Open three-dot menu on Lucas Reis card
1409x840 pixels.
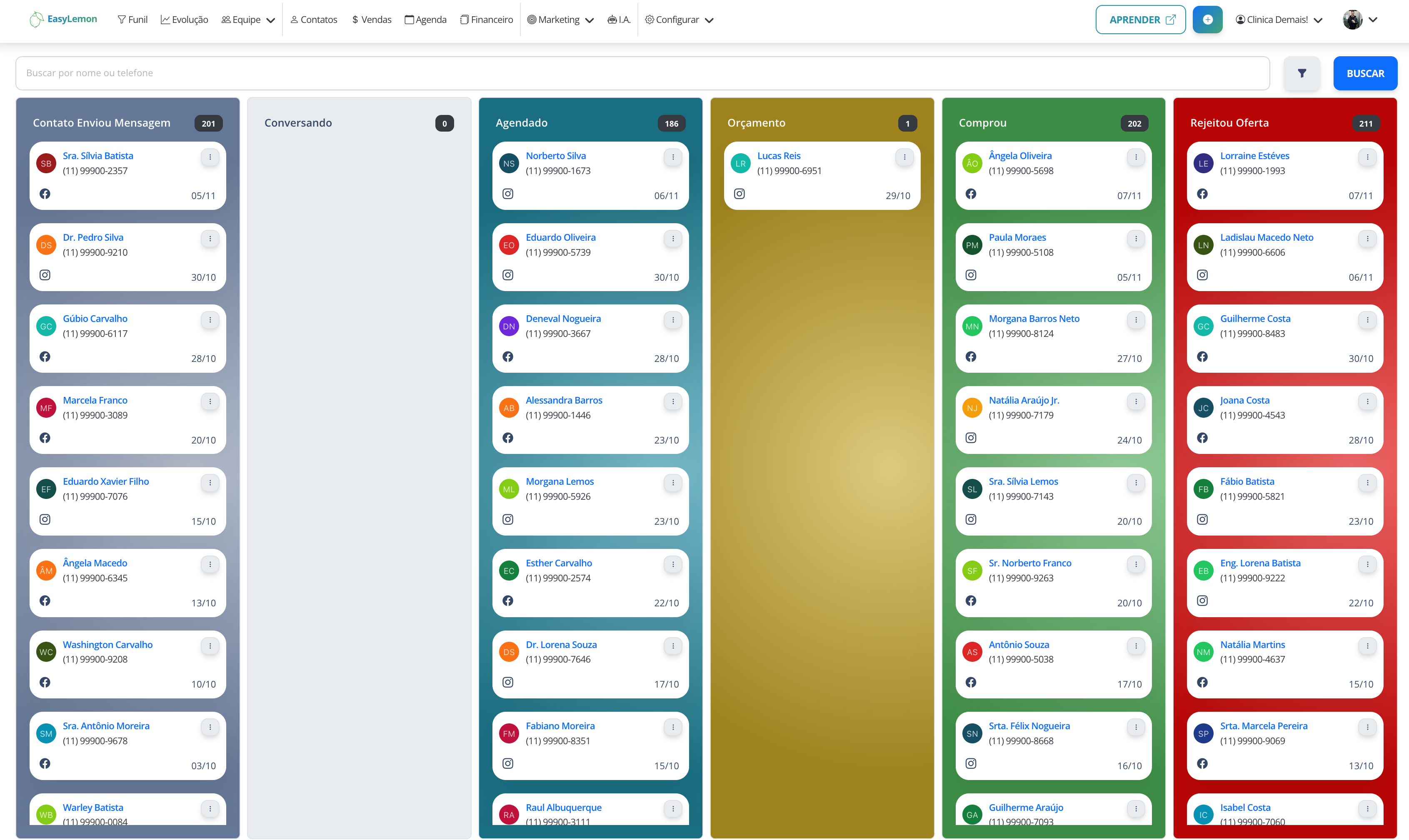tap(904, 157)
